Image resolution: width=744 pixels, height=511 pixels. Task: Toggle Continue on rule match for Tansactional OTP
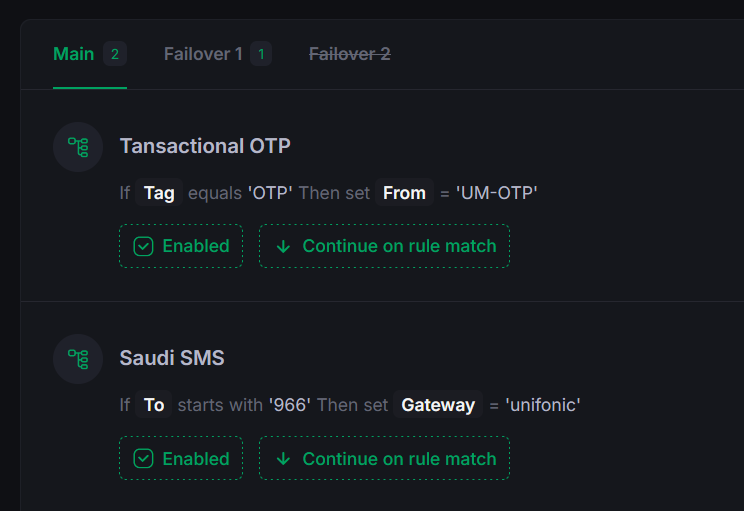pyautogui.click(x=384, y=246)
